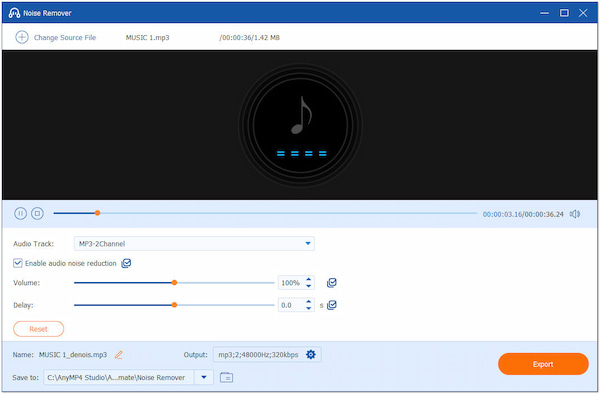
Task: Close the Noise Remover window
Action: click(x=583, y=13)
